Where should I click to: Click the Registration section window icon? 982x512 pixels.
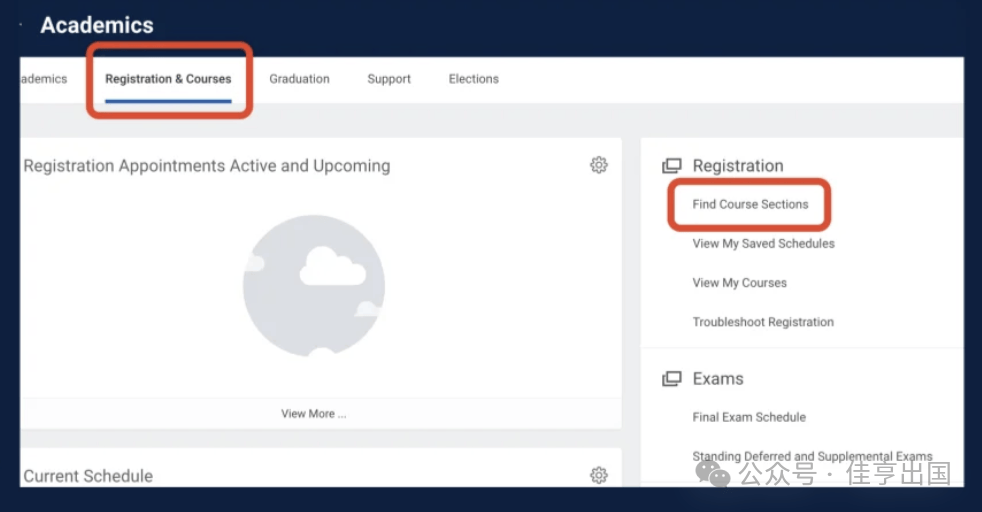[672, 166]
